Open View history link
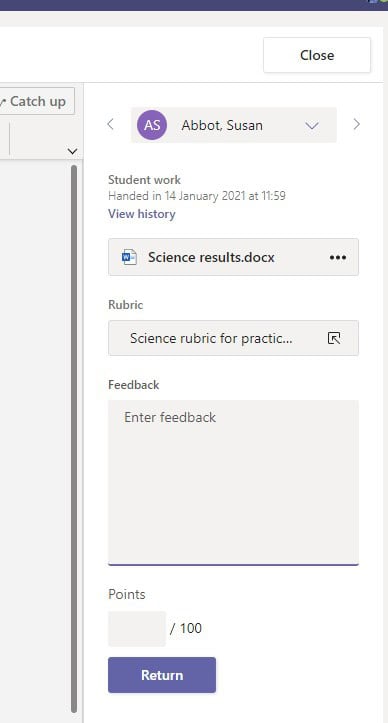 pos(142,214)
